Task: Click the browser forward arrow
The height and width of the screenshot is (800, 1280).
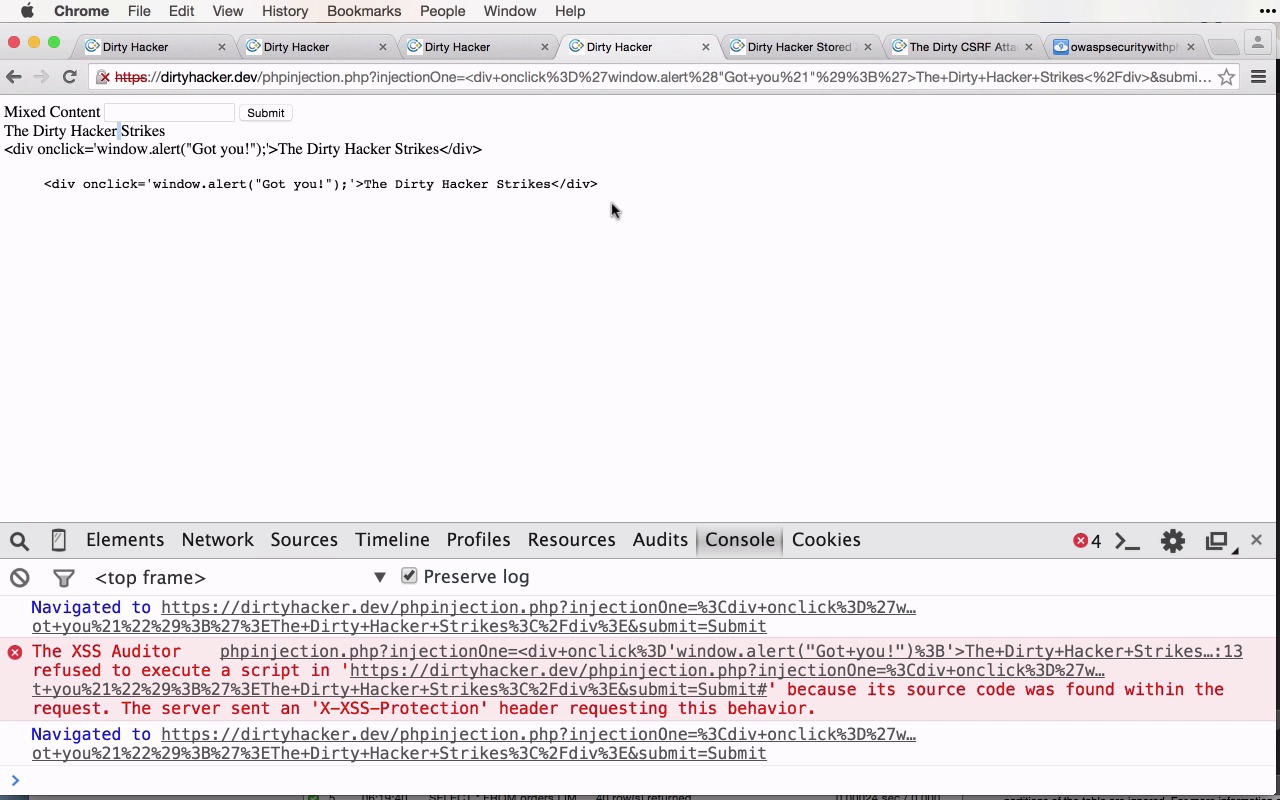Action: click(41, 77)
